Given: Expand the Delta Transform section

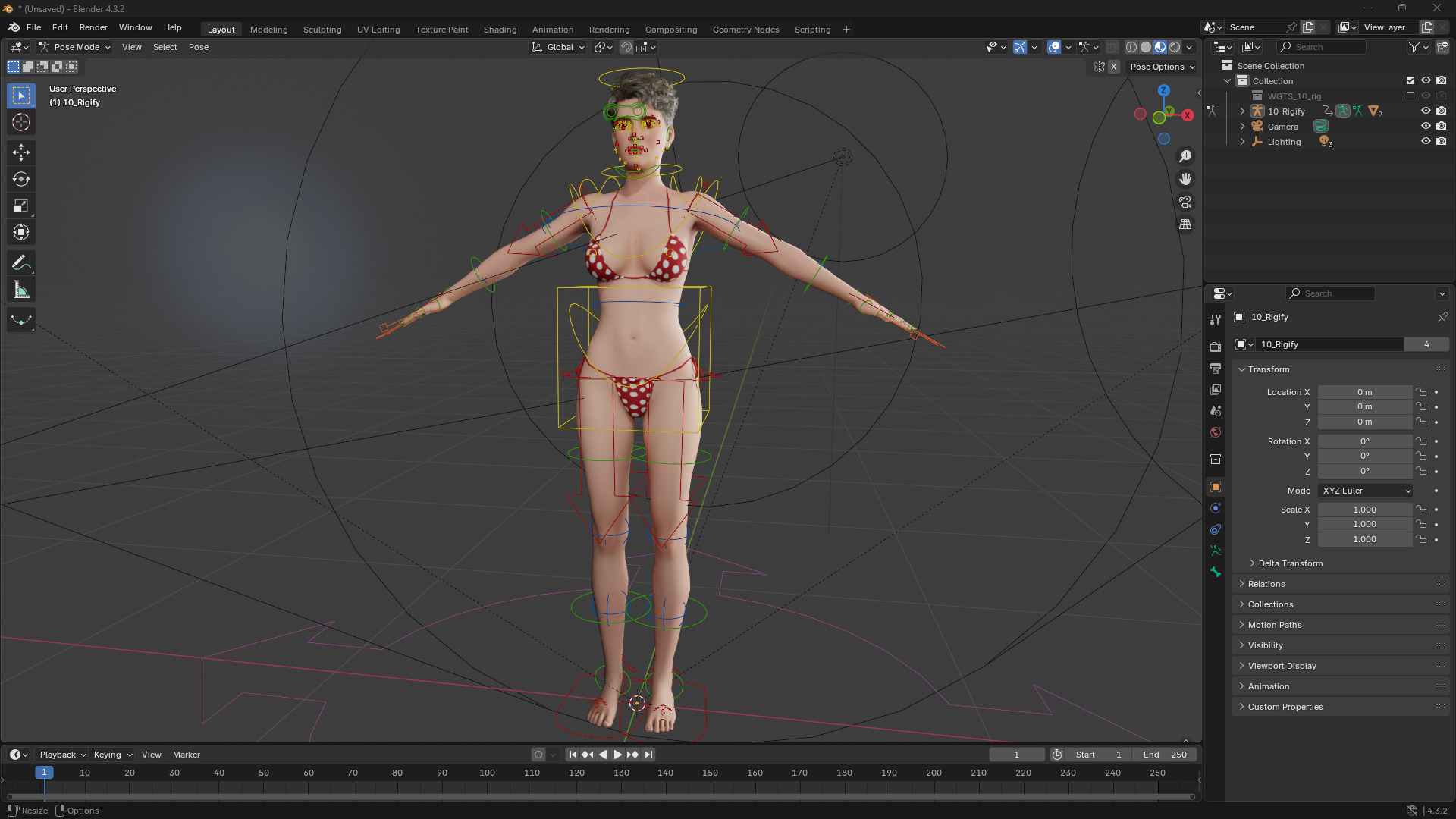Looking at the screenshot, I should (1289, 563).
